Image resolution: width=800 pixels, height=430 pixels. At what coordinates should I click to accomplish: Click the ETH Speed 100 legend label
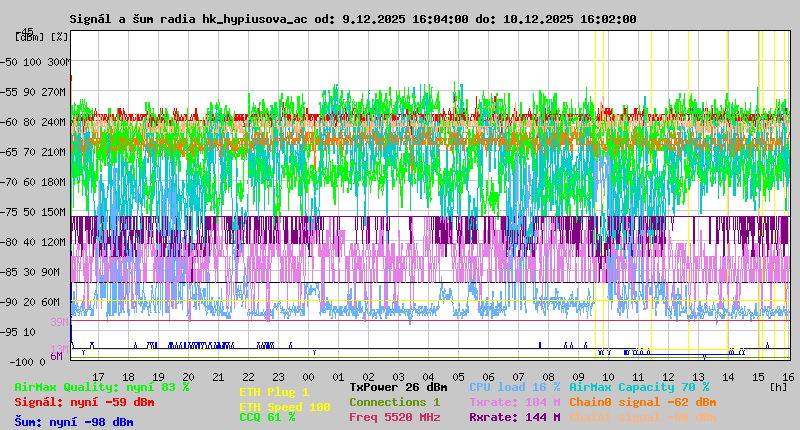click(x=284, y=407)
